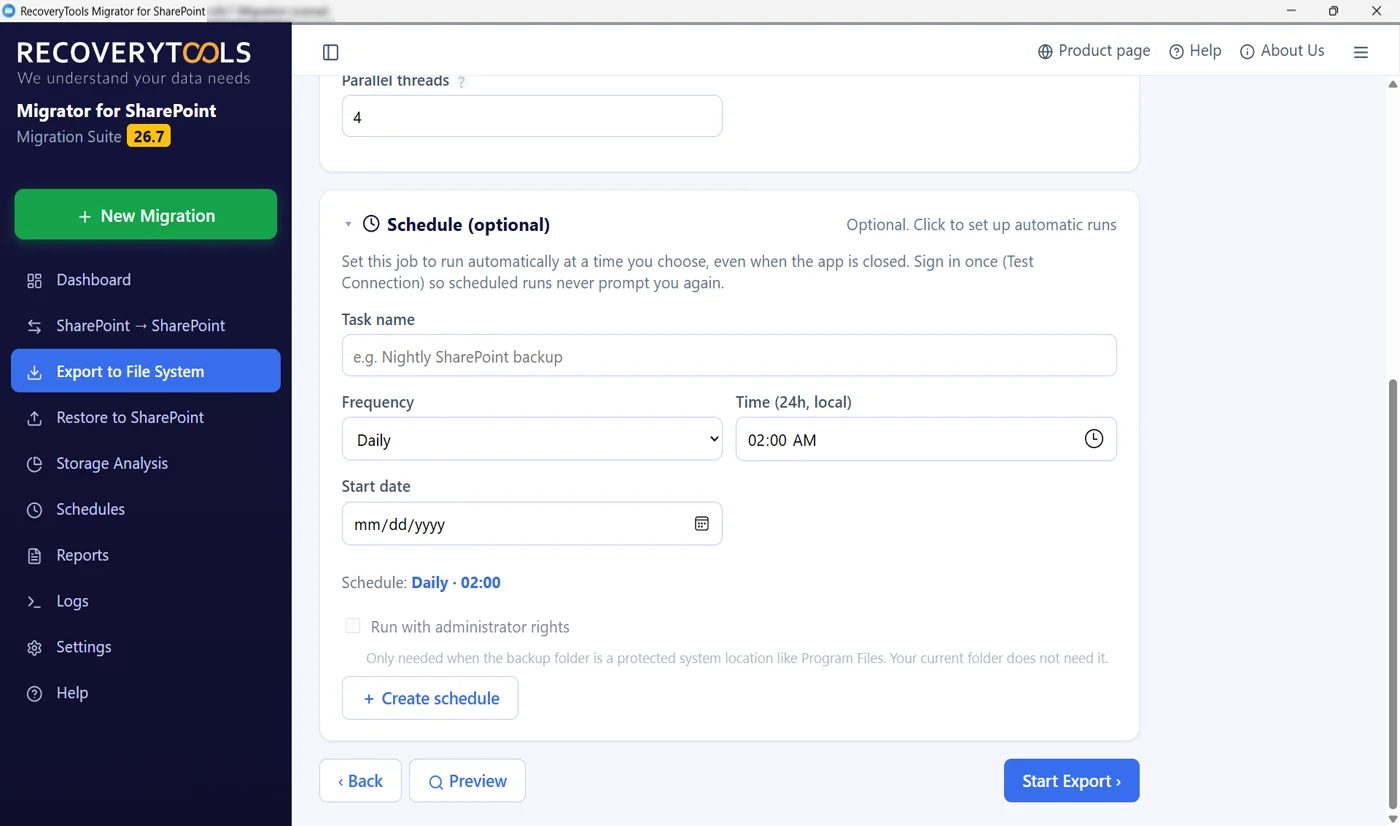Open the Frequency dropdown
The image size is (1400, 826).
pos(532,439)
